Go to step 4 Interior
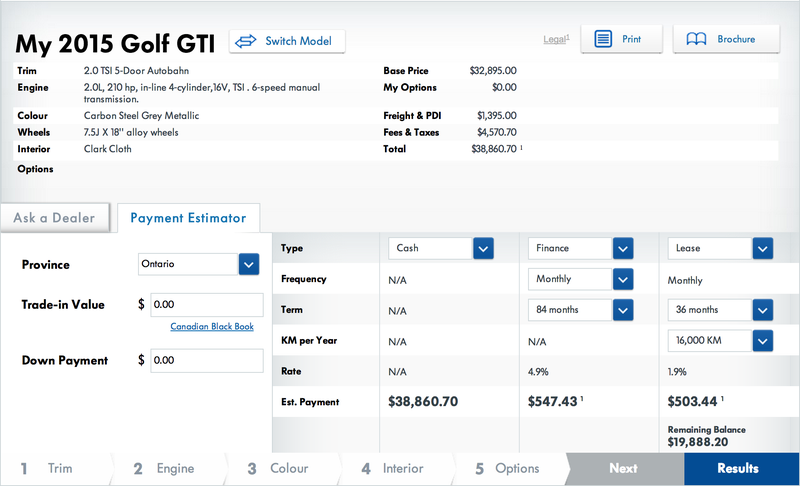The width and height of the screenshot is (800, 486). (396, 469)
